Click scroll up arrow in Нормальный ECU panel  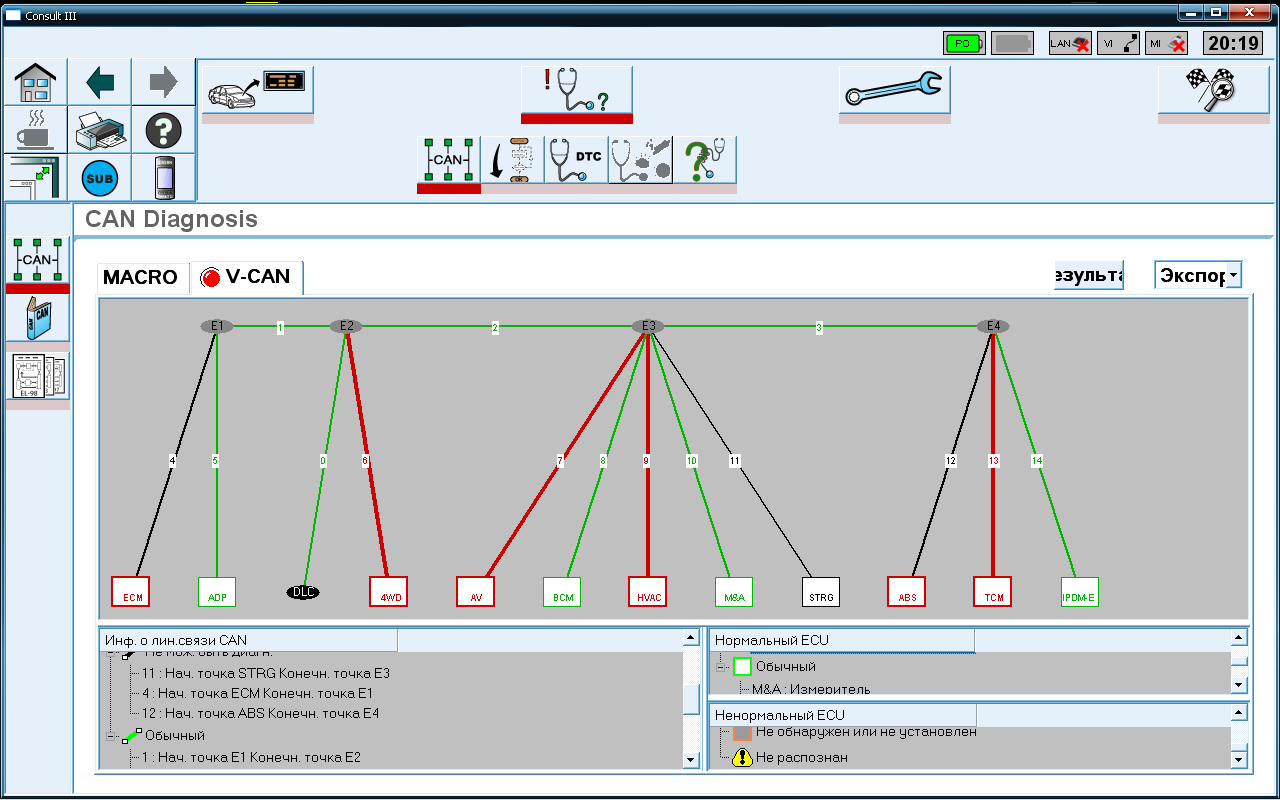(x=1239, y=637)
